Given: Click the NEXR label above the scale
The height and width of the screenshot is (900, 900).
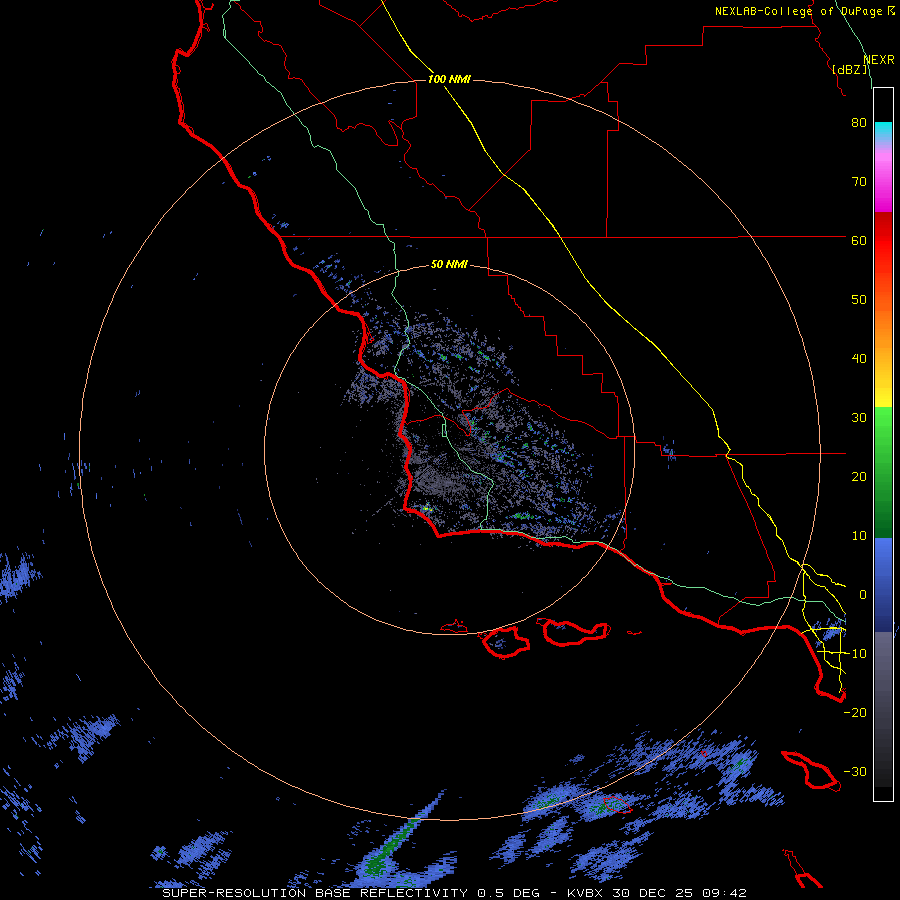Looking at the screenshot, I should click(878, 60).
